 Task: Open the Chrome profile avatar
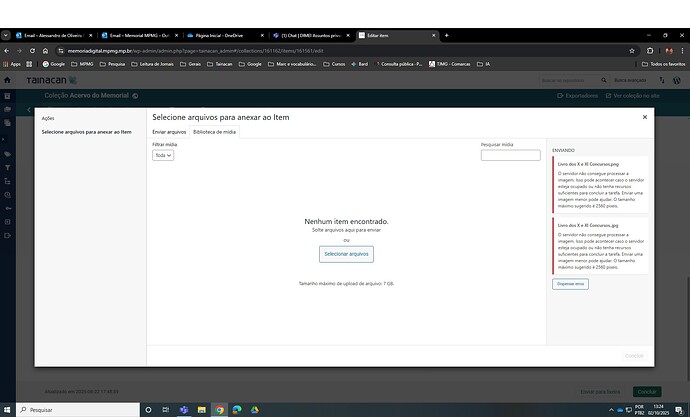coord(669,51)
